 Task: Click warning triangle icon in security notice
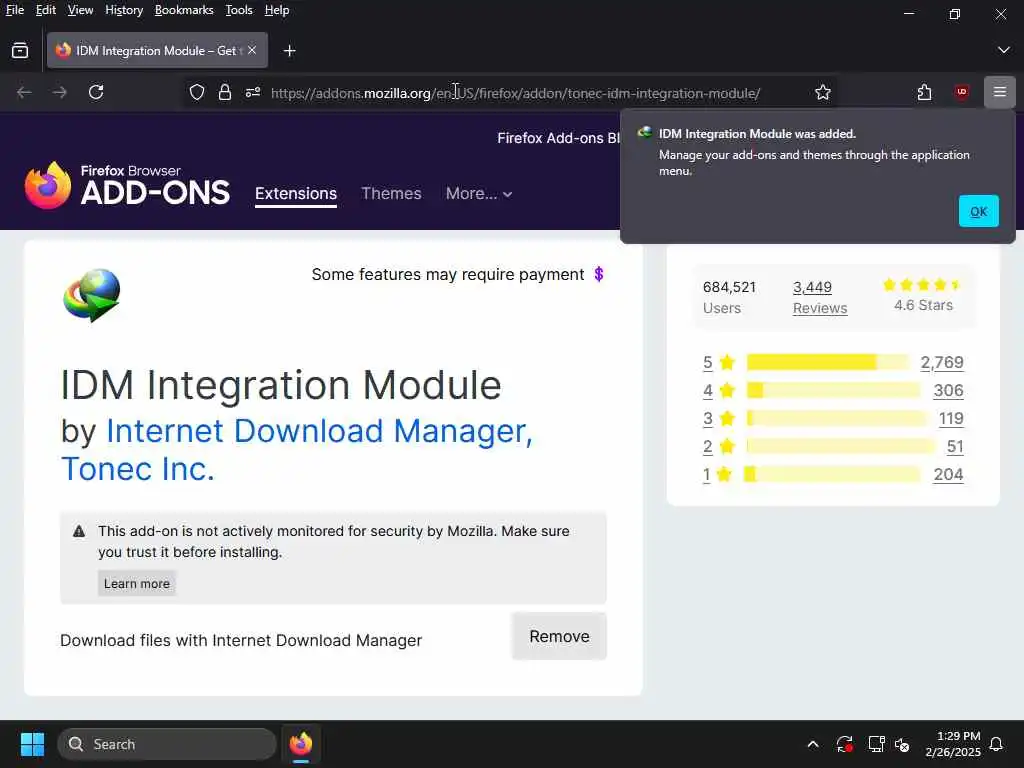[79, 531]
